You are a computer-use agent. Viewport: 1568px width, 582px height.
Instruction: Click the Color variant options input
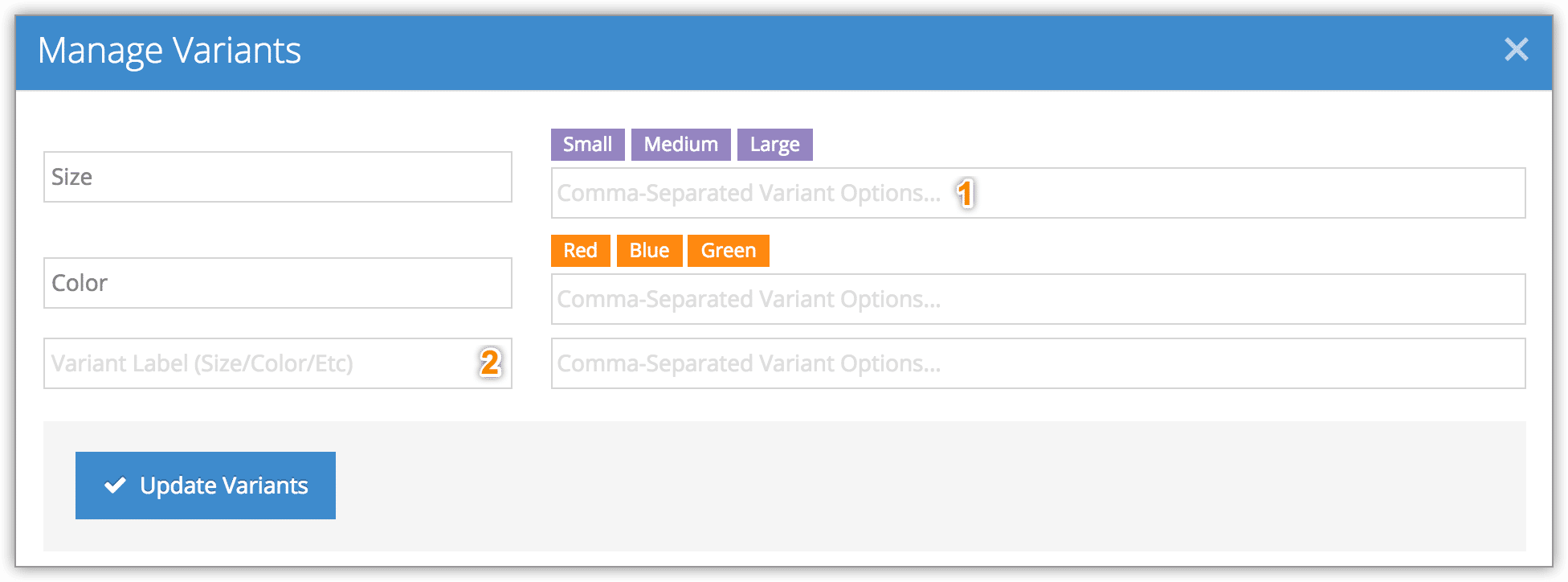(x=1039, y=299)
